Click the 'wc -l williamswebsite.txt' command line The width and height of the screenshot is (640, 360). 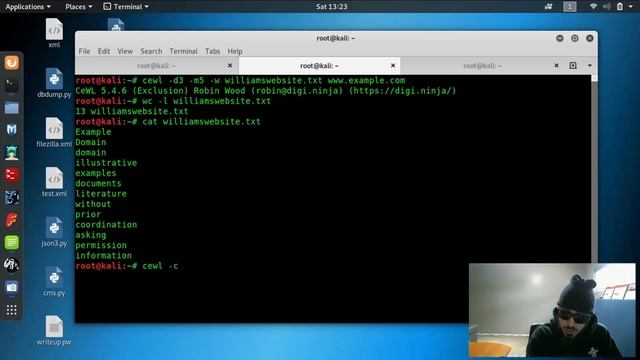[173, 101]
